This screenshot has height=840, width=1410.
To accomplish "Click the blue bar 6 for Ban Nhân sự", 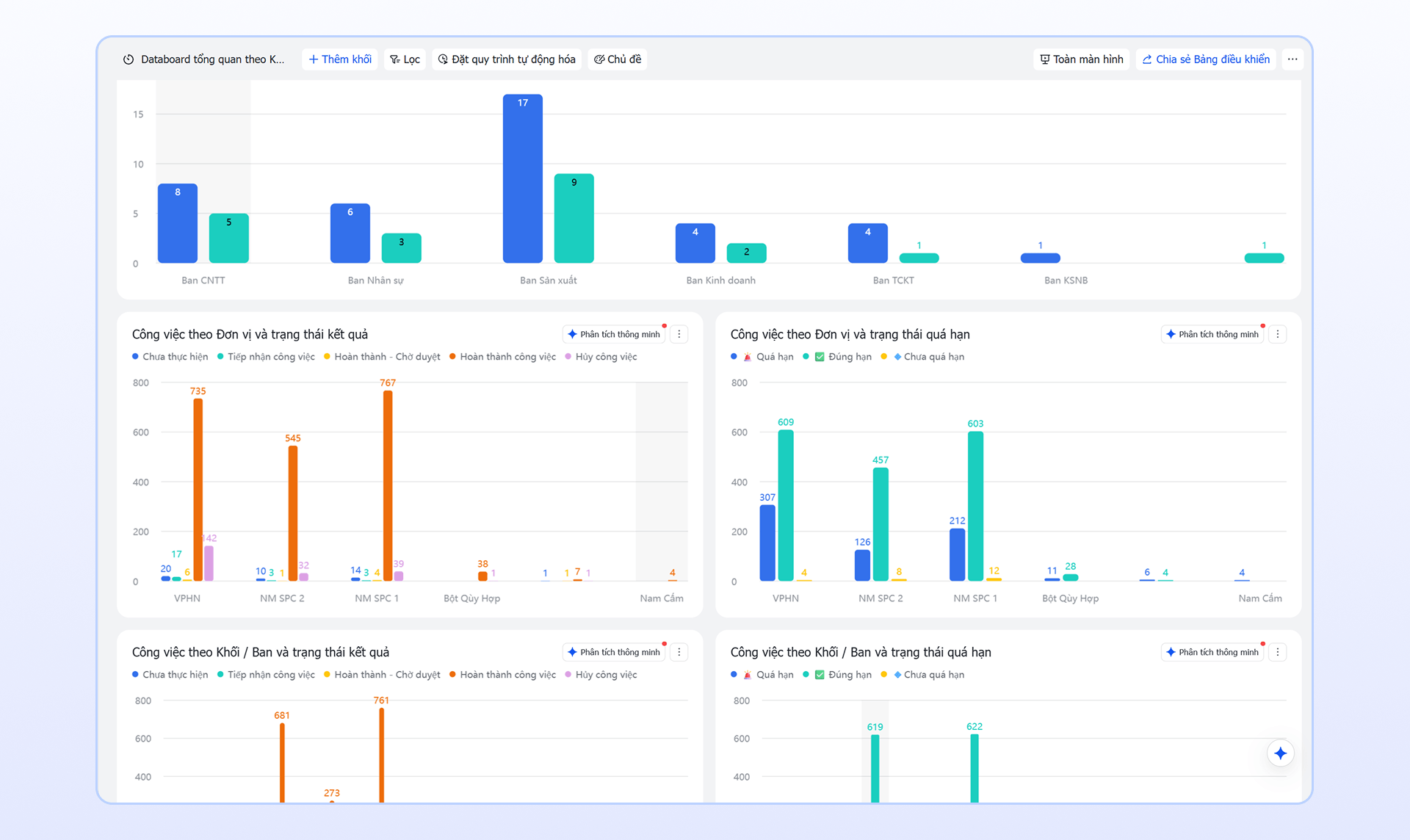I will pos(350,233).
